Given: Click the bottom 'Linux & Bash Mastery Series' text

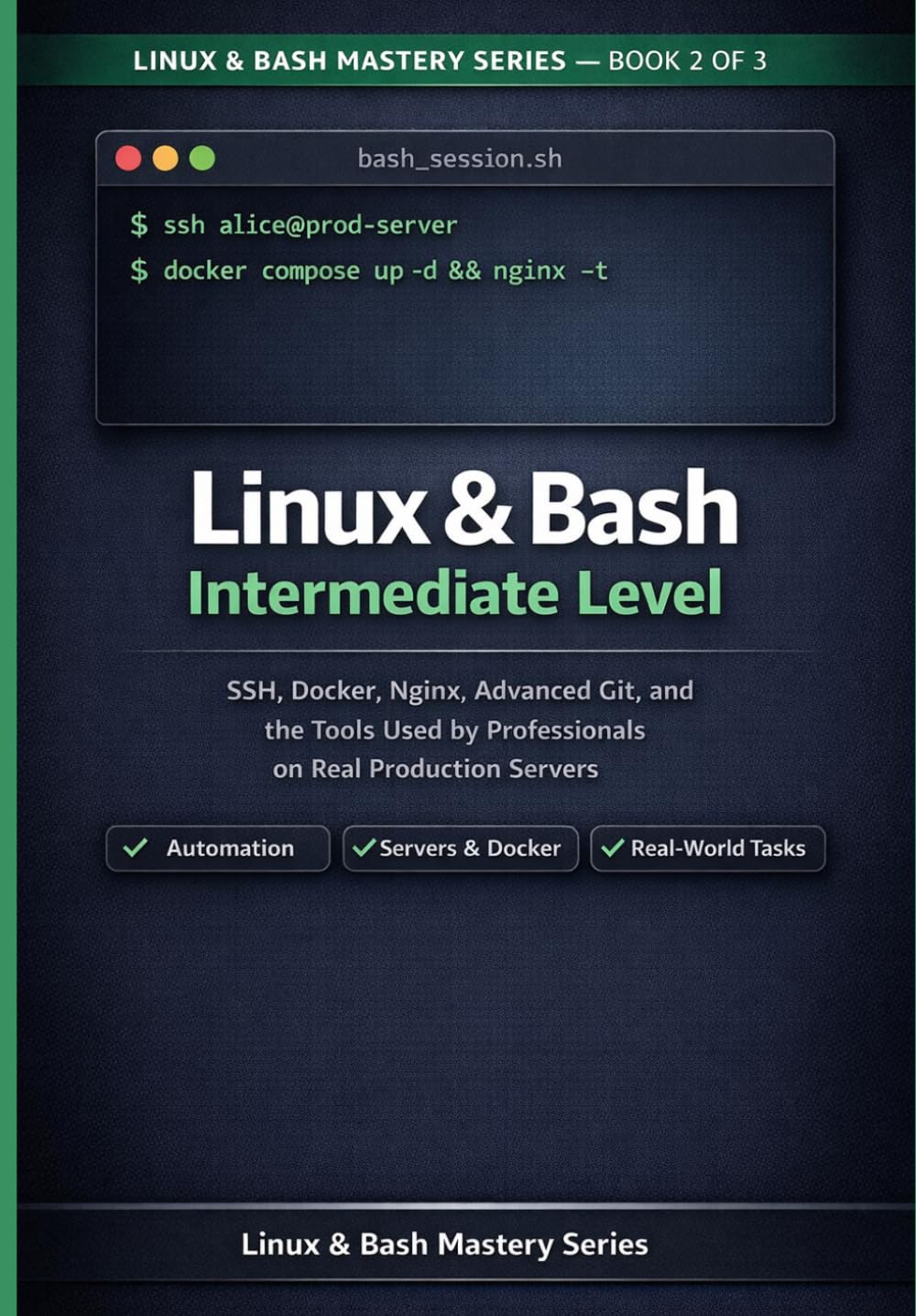Looking at the screenshot, I should coord(444,1245).
